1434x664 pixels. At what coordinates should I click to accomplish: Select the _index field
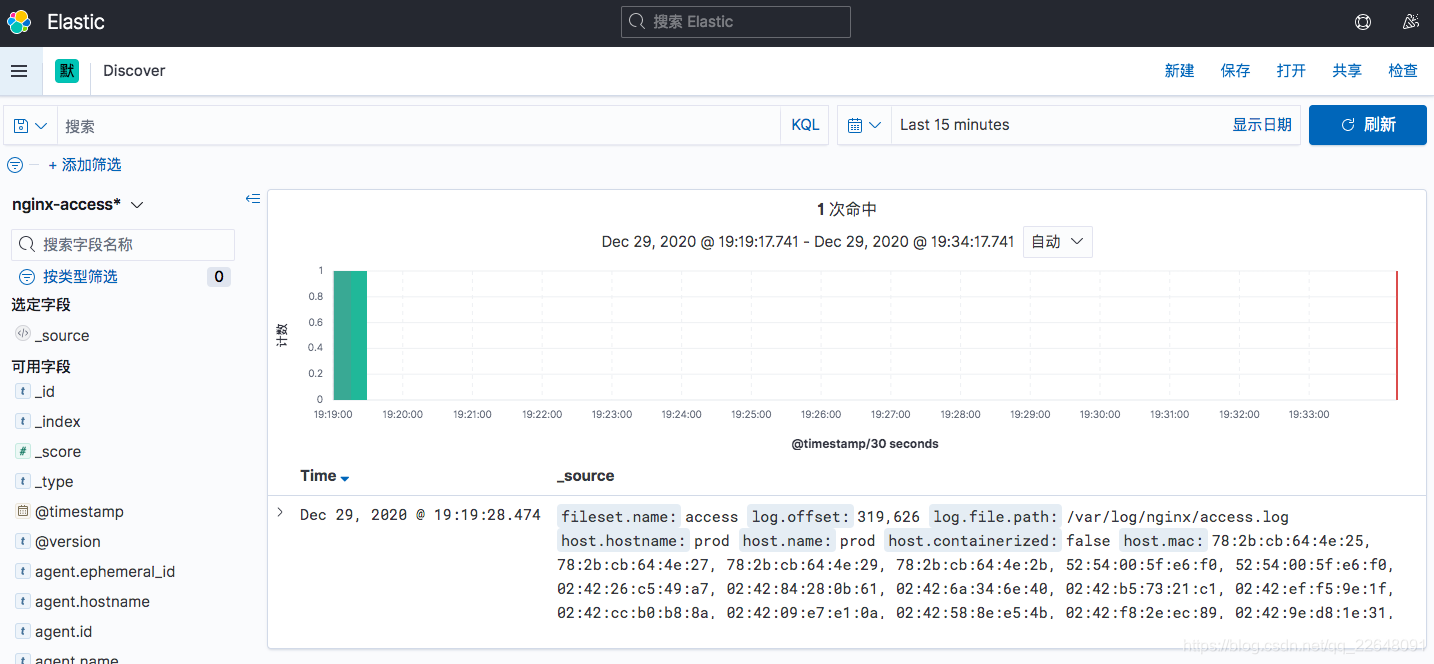(x=58, y=422)
